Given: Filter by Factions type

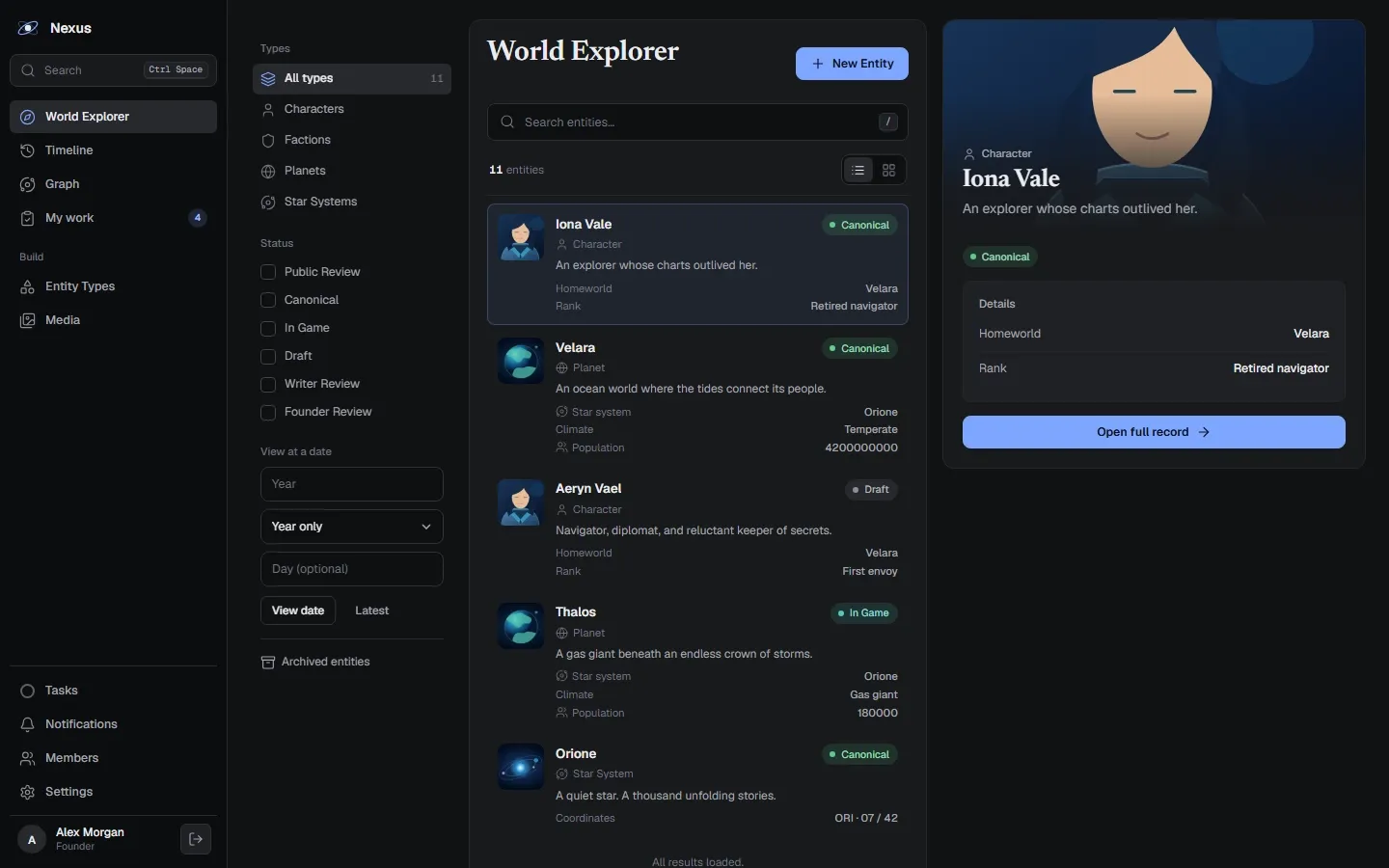Looking at the screenshot, I should (x=352, y=140).
